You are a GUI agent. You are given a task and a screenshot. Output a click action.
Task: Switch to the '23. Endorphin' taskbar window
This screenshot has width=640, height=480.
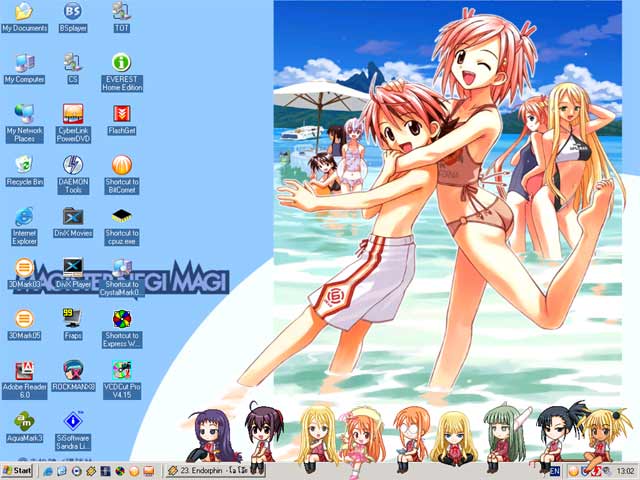(215, 471)
